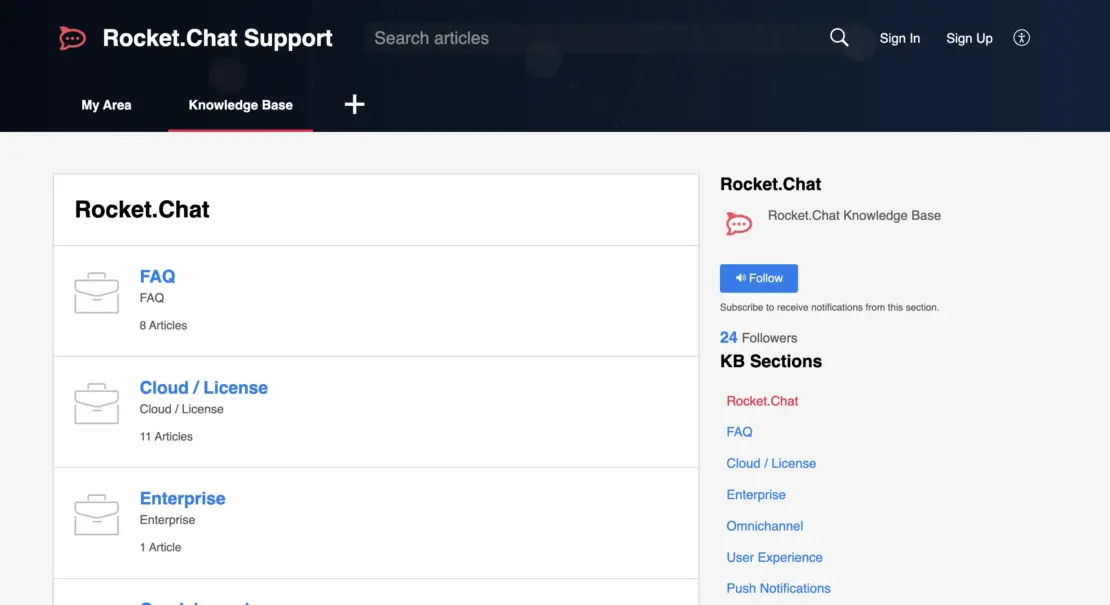Click the Enterprise briefcase icon
The image size is (1110, 605).
[x=96, y=513]
